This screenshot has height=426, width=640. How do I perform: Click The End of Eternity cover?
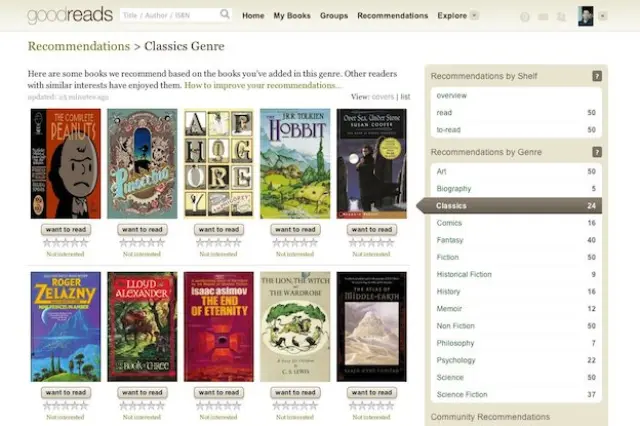[x=218, y=326]
